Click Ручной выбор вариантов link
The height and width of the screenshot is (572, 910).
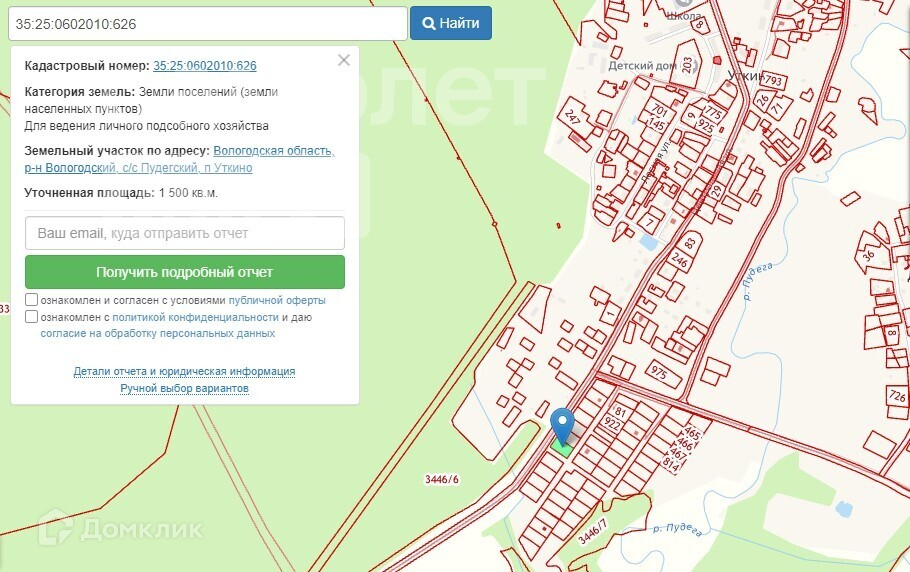[x=184, y=388]
